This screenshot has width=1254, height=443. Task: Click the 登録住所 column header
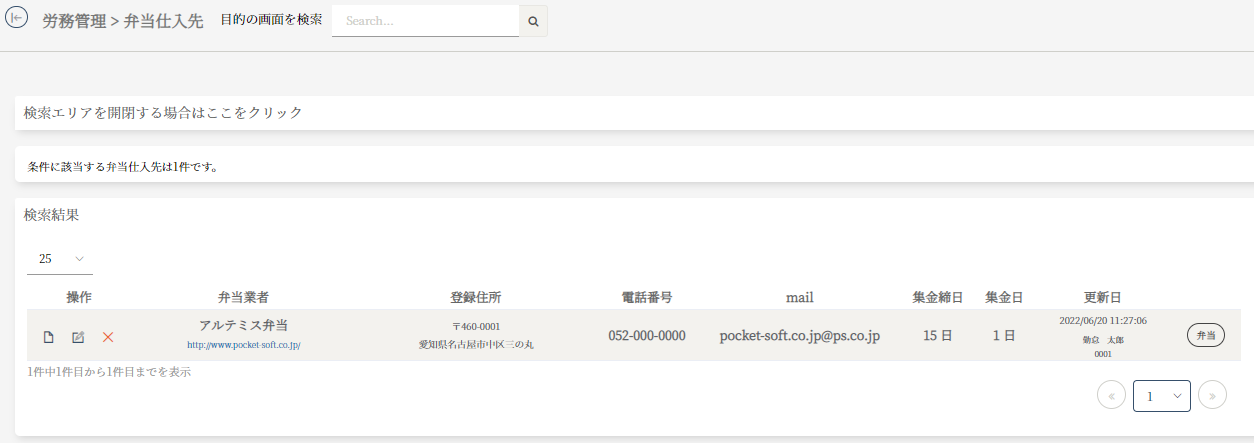coord(476,297)
